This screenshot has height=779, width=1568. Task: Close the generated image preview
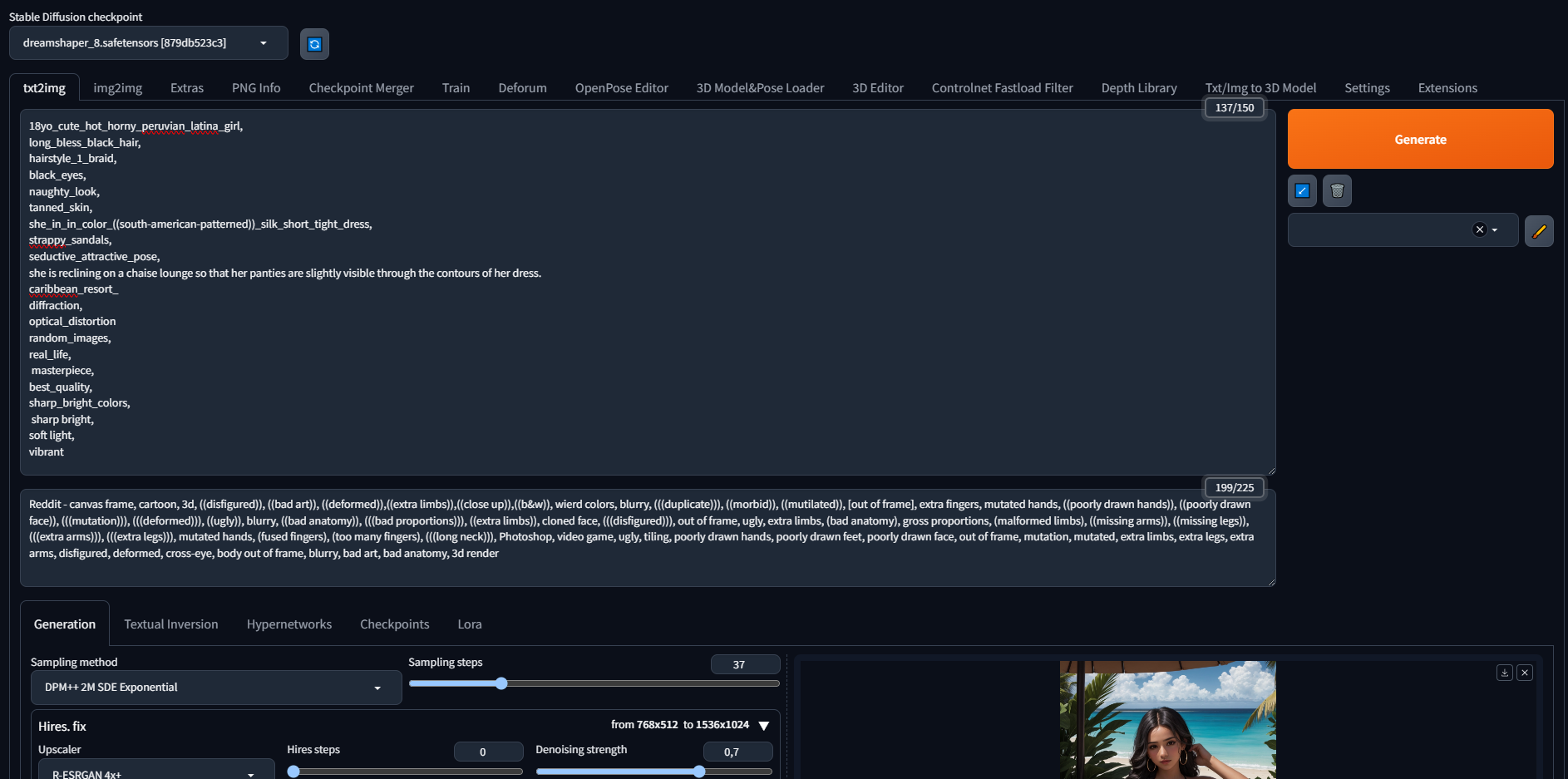pyautogui.click(x=1525, y=673)
